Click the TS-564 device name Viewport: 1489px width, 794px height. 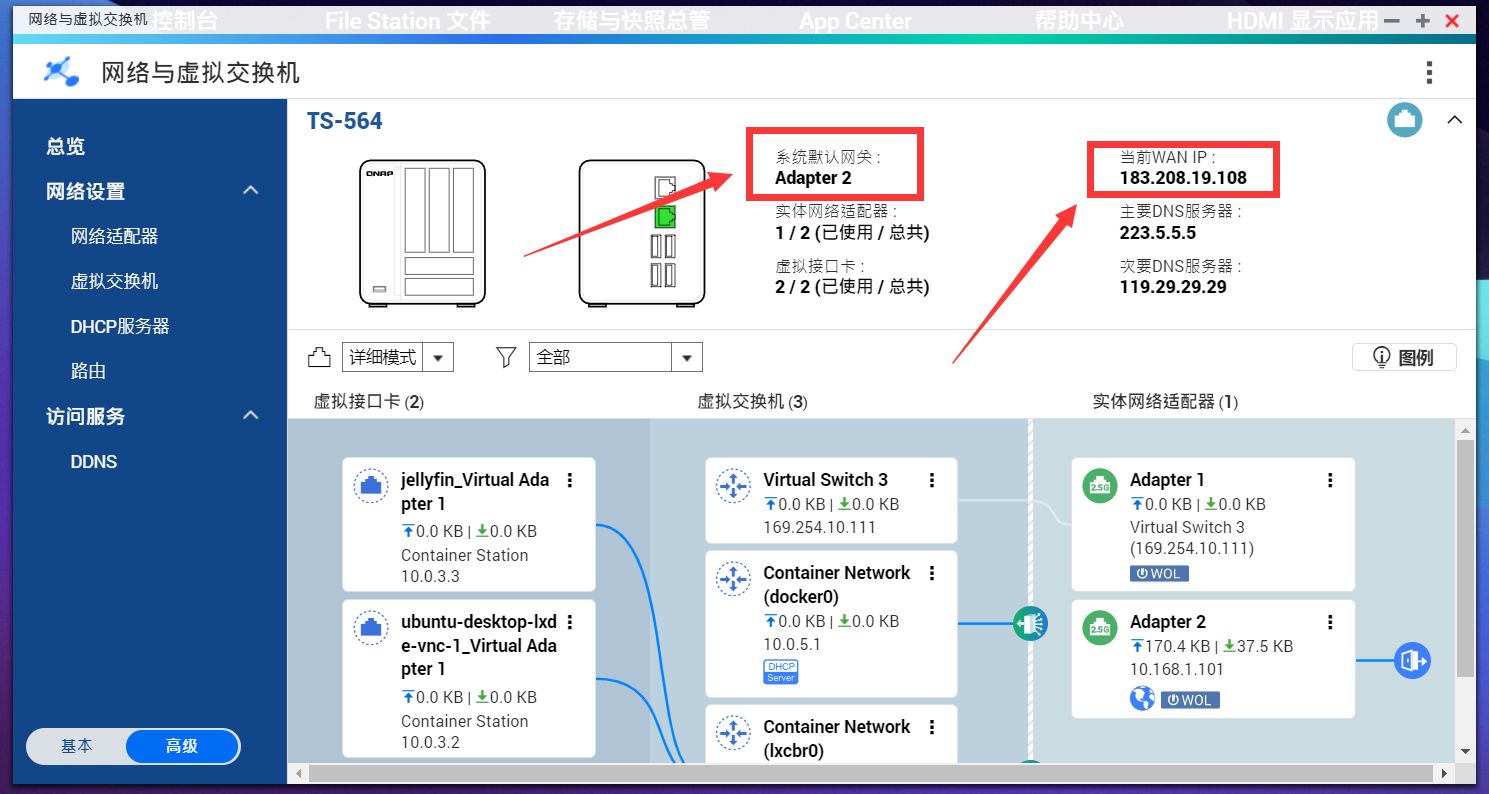pyautogui.click(x=344, y=121)
